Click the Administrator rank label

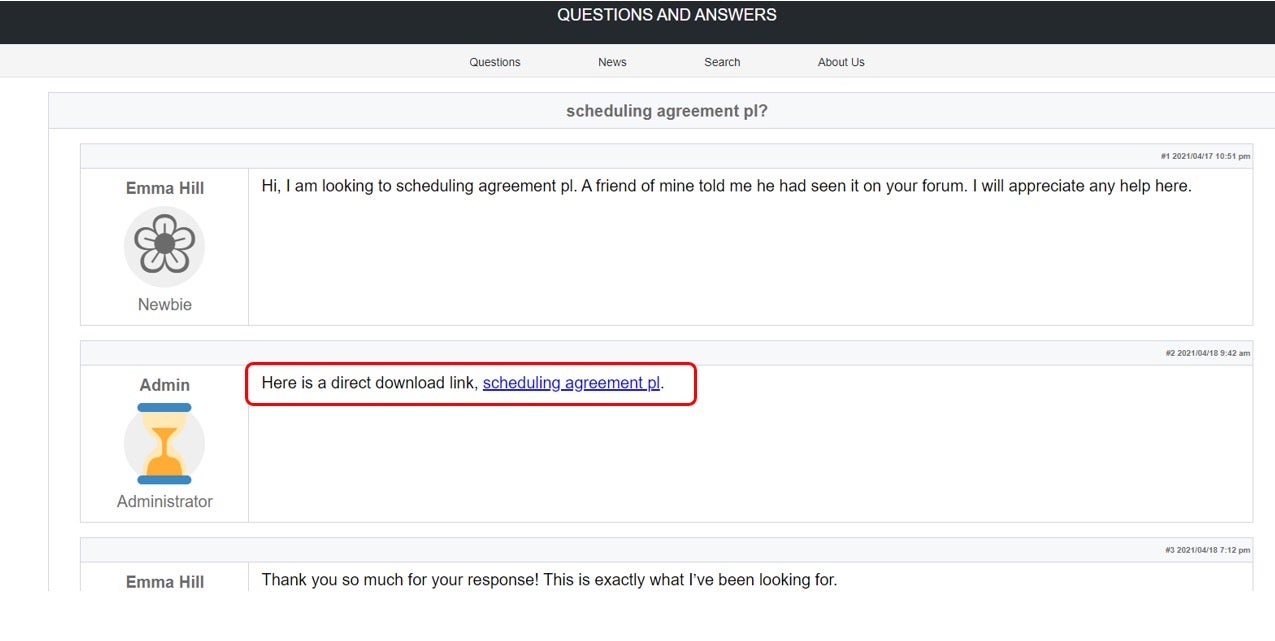(x=165, y=501)
